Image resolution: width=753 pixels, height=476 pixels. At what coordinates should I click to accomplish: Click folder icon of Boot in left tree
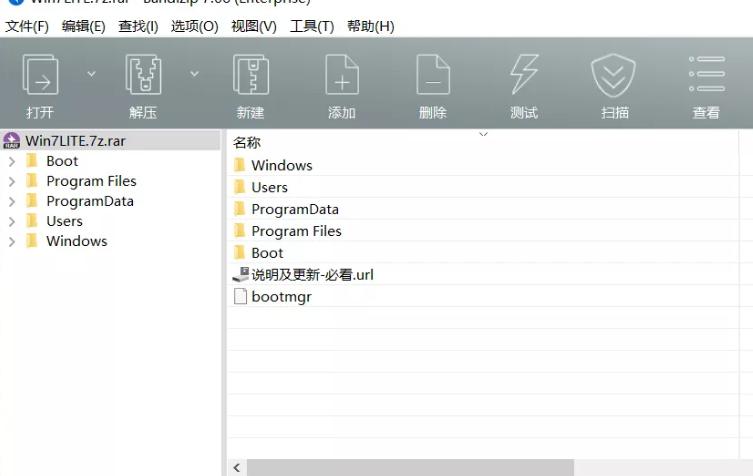(x=32, y=160)
